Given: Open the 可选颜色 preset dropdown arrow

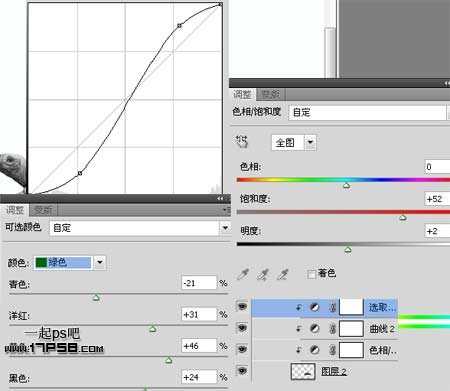Looking at the screenshot, I should point(225,228).
